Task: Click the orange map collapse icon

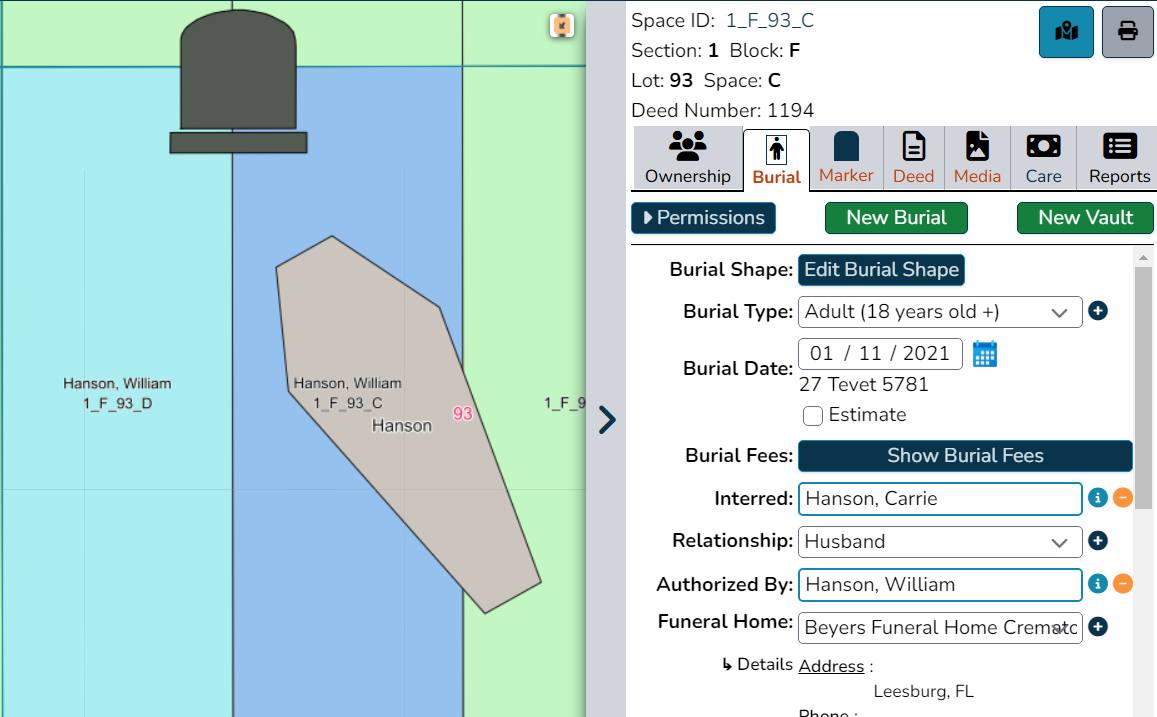Action: click(562, 26)
